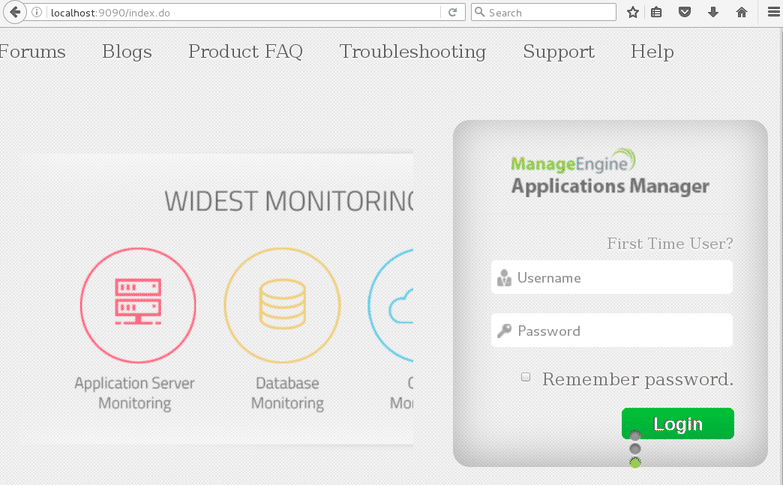Screen dimensions: 783x485
Task: Open the First Time User? link
Action: (670, 243)
